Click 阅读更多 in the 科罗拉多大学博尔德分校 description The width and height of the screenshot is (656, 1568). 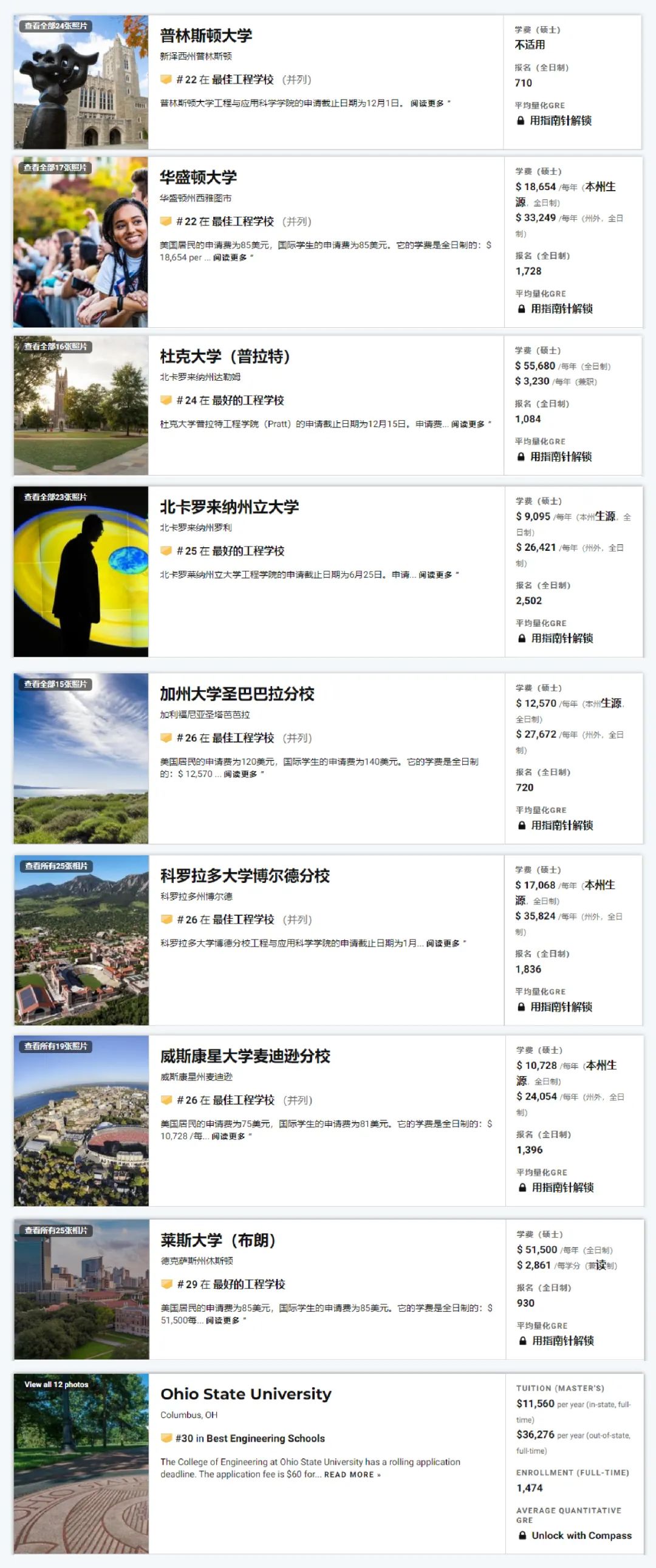tap(446, 944)
